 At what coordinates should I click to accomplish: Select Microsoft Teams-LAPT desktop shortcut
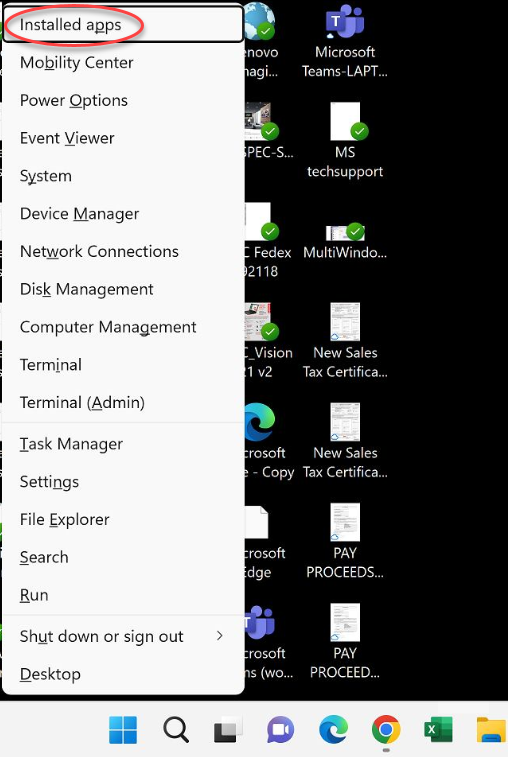tap(345, 41)
